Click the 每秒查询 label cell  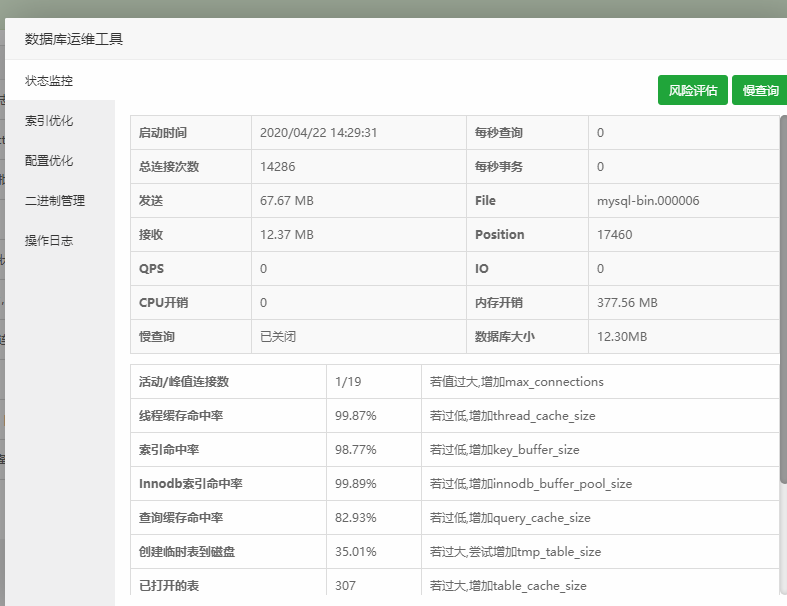[528, 133]
